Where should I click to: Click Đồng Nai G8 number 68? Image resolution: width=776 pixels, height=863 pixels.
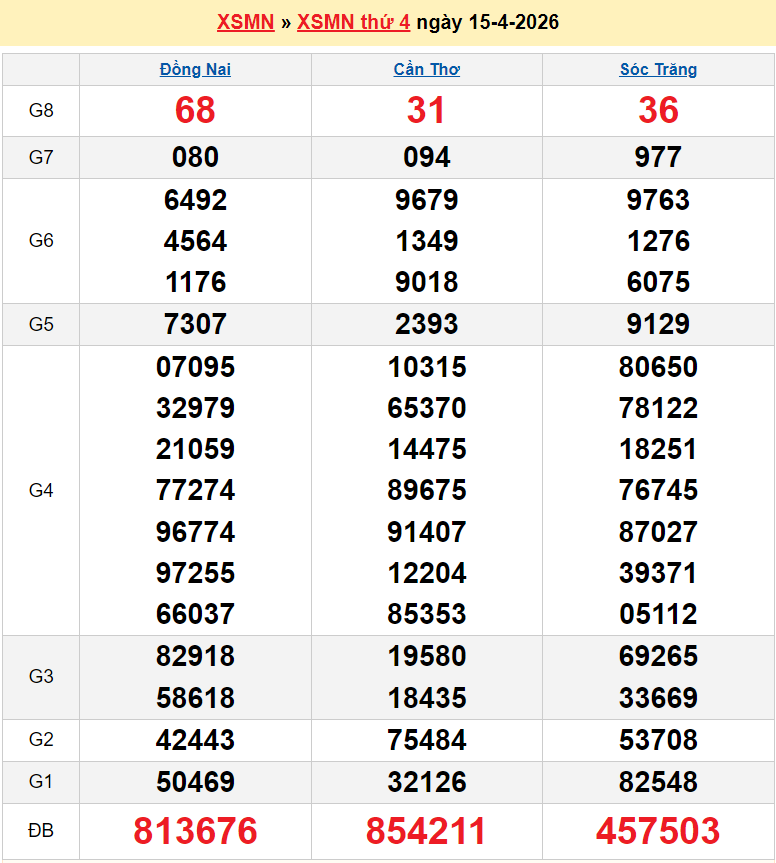pyautogui.click(x=195, y=111)
